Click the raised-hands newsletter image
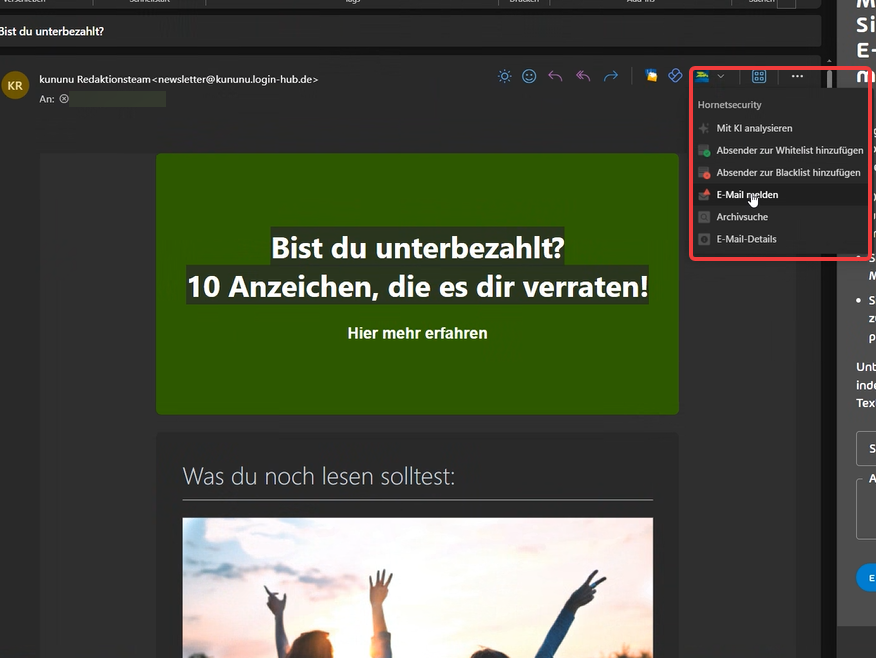Screen dimensions: 876x658 click(x=417, y=588)
